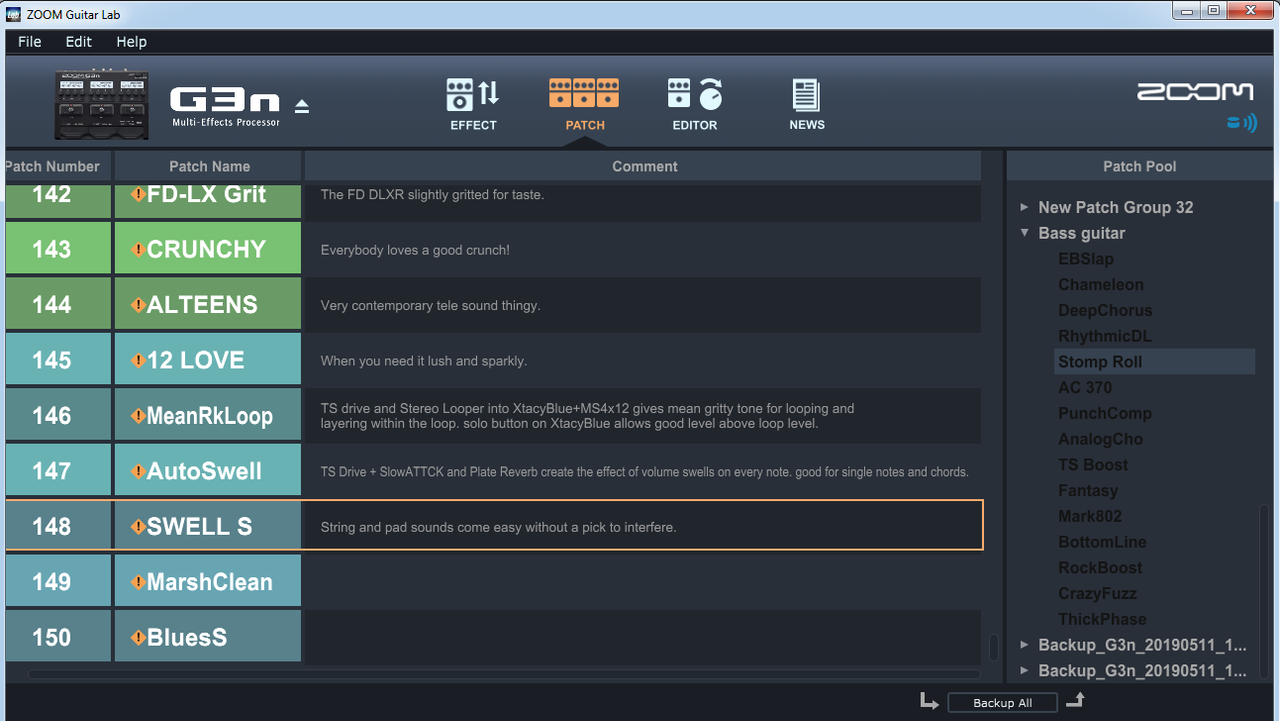Click warning icon on SWELL S patch
Viewport: 1280px width, 721px height.
pos(138,526)
